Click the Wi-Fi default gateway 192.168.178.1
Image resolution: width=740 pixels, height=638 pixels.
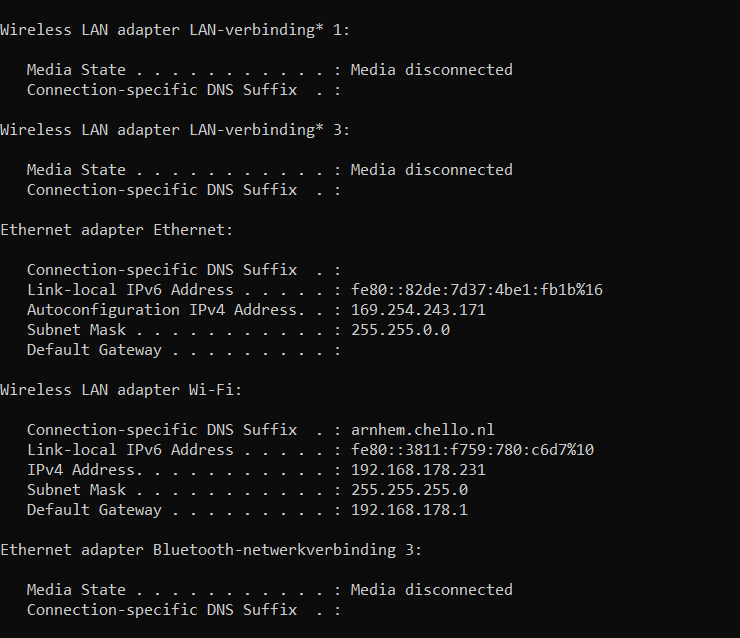coord(409,510)
